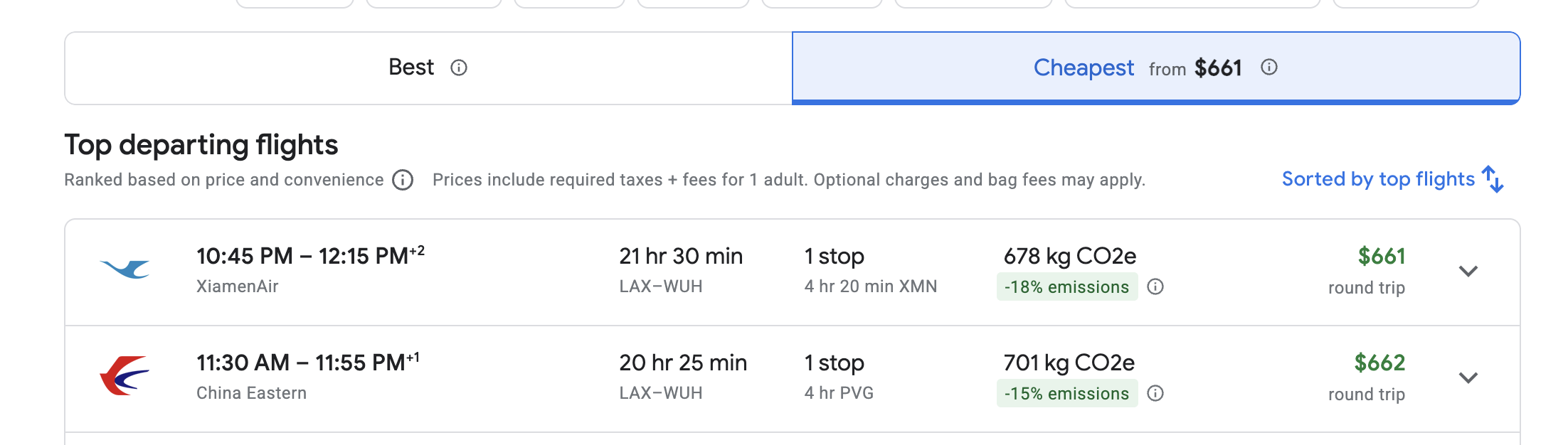Image resolution: width=1568 pixels, height=445 pixels.
Task: Select the $662 round trip price
Action: point(1379,363)
